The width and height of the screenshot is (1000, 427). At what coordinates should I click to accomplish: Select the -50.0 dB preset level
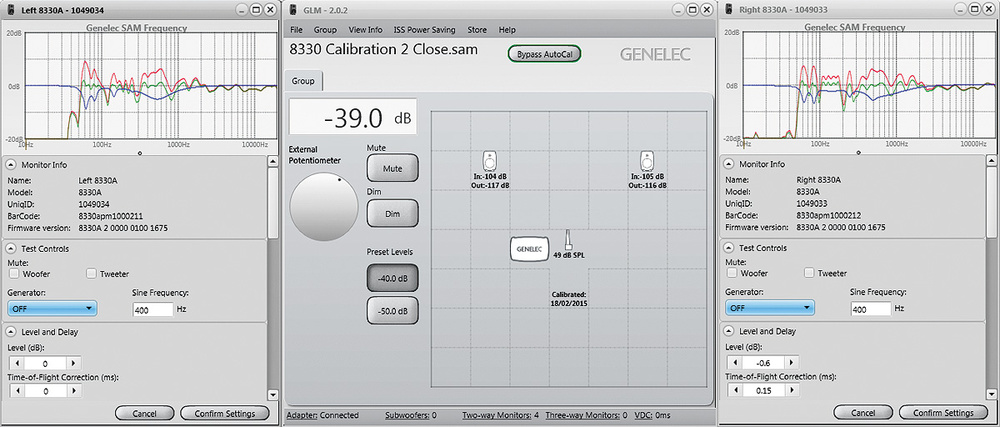pos(393,311)
